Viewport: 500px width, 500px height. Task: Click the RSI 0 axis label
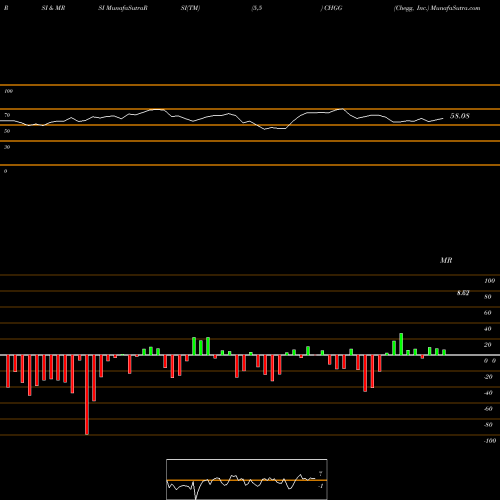(5, 171)
